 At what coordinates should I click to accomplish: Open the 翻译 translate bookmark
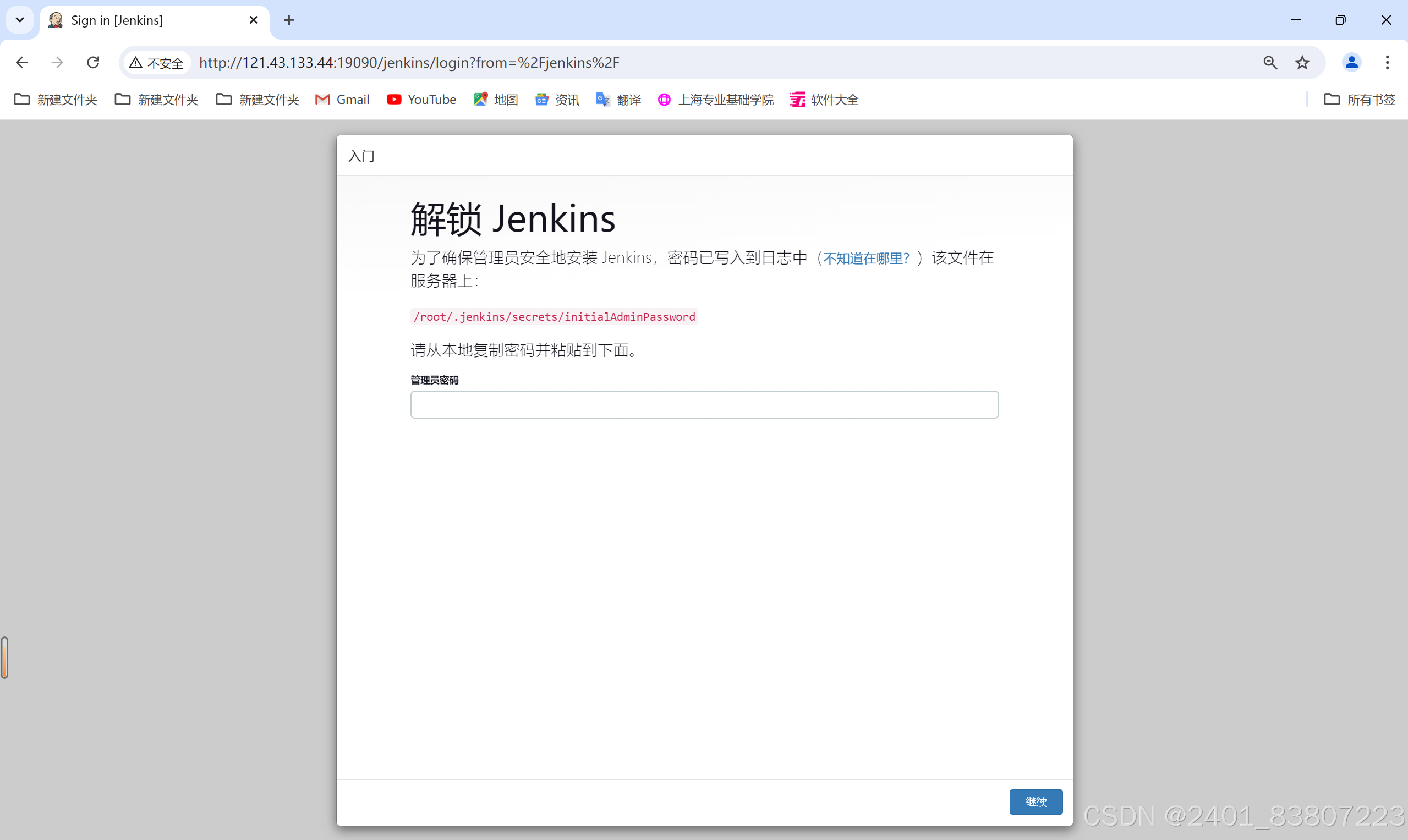coord(618,99)
